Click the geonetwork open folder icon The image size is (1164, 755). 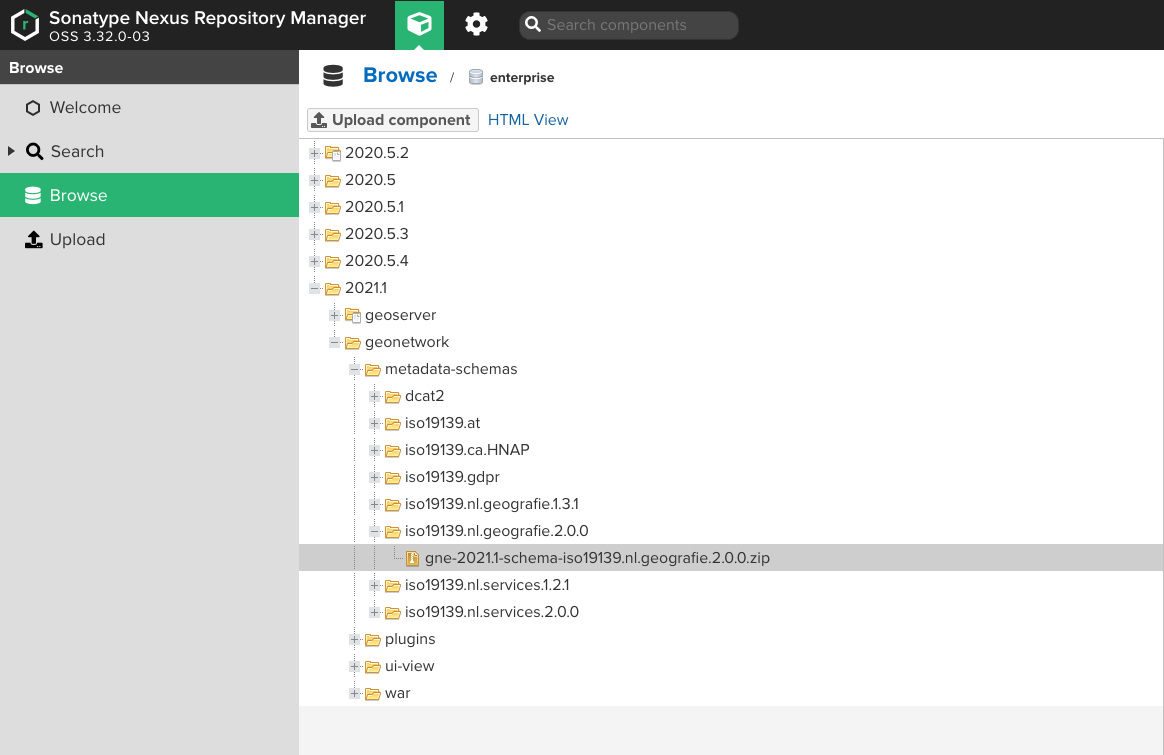point(353,343)
